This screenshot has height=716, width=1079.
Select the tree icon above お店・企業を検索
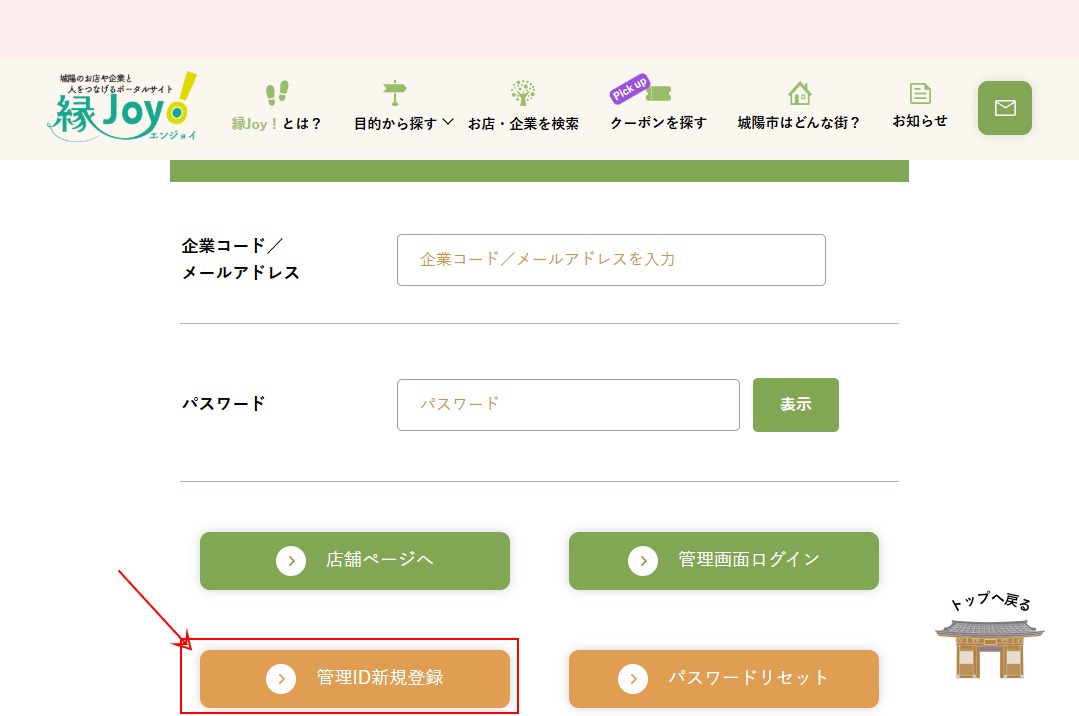pos(522,92)
